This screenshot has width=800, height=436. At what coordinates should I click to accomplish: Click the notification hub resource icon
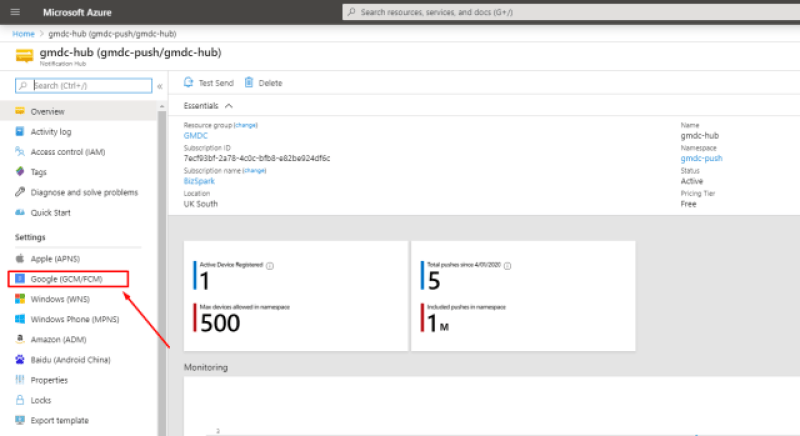(24, 56)
